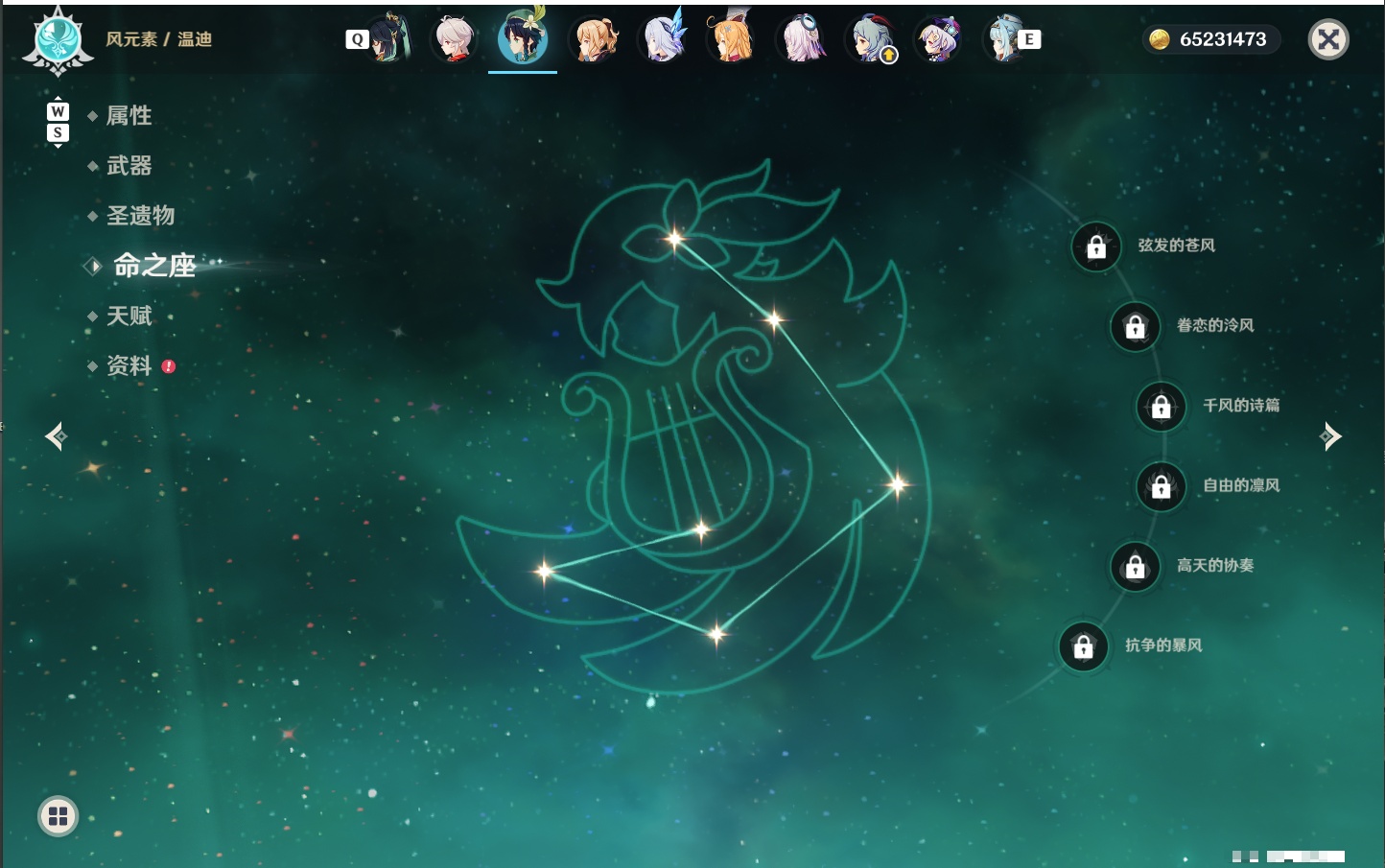Click the W key hint icon

pyautogui.click(x=58, y=111)
